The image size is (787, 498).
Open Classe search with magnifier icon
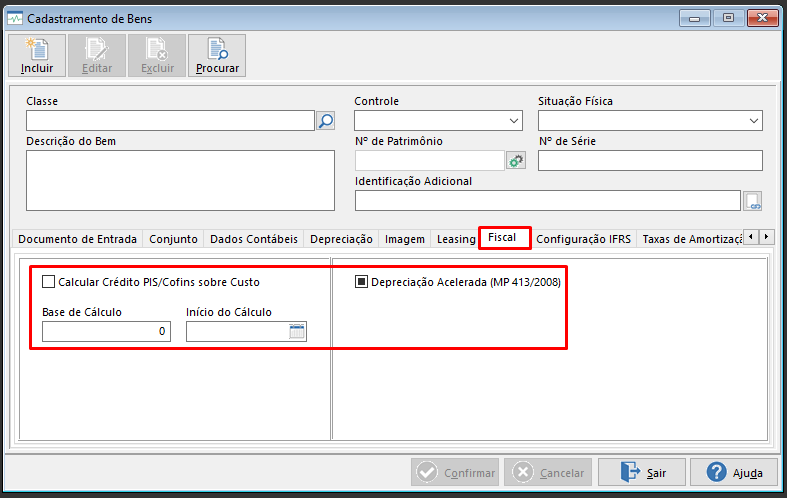326,120
